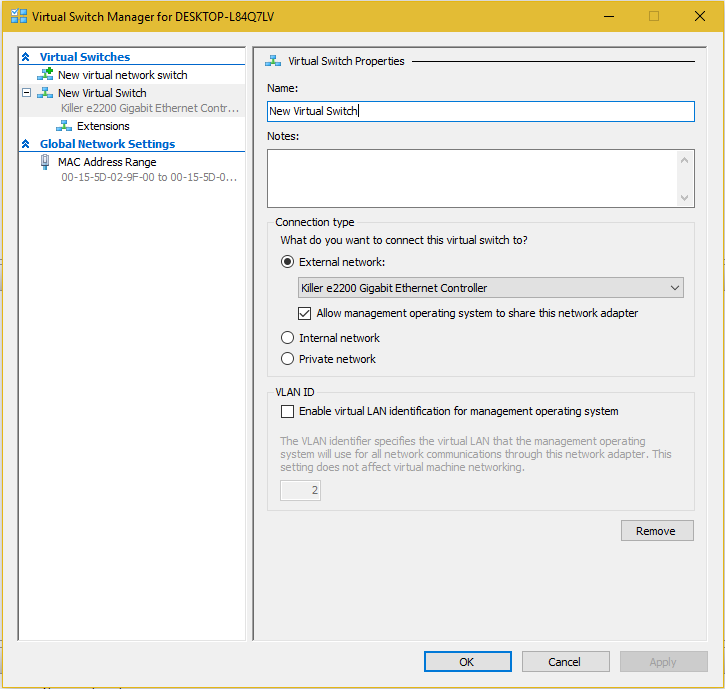The width and height of the screenshot is (725, 689).
Task: Select the New Virtual Switch network icon
Action: click(x=45, y=92)
